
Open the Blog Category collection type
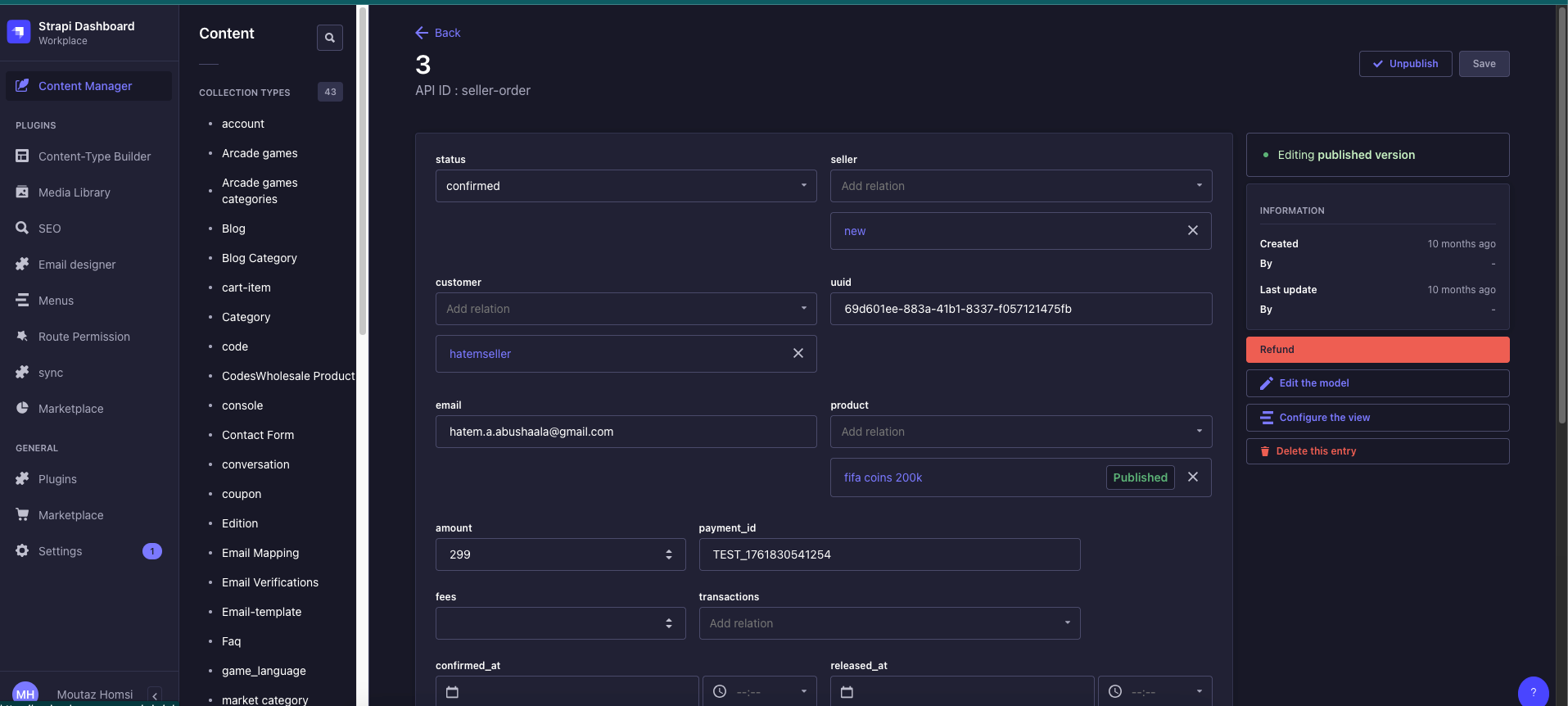(260, 258)
